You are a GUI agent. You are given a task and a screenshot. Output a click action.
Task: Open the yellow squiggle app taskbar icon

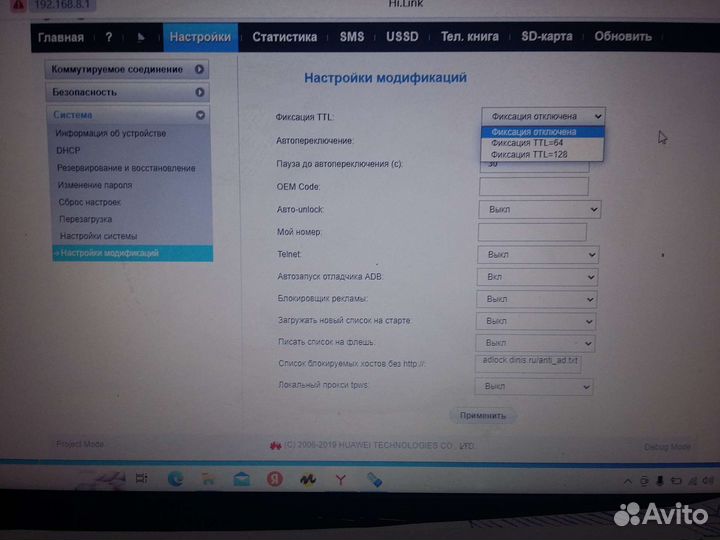coord(308,480)
